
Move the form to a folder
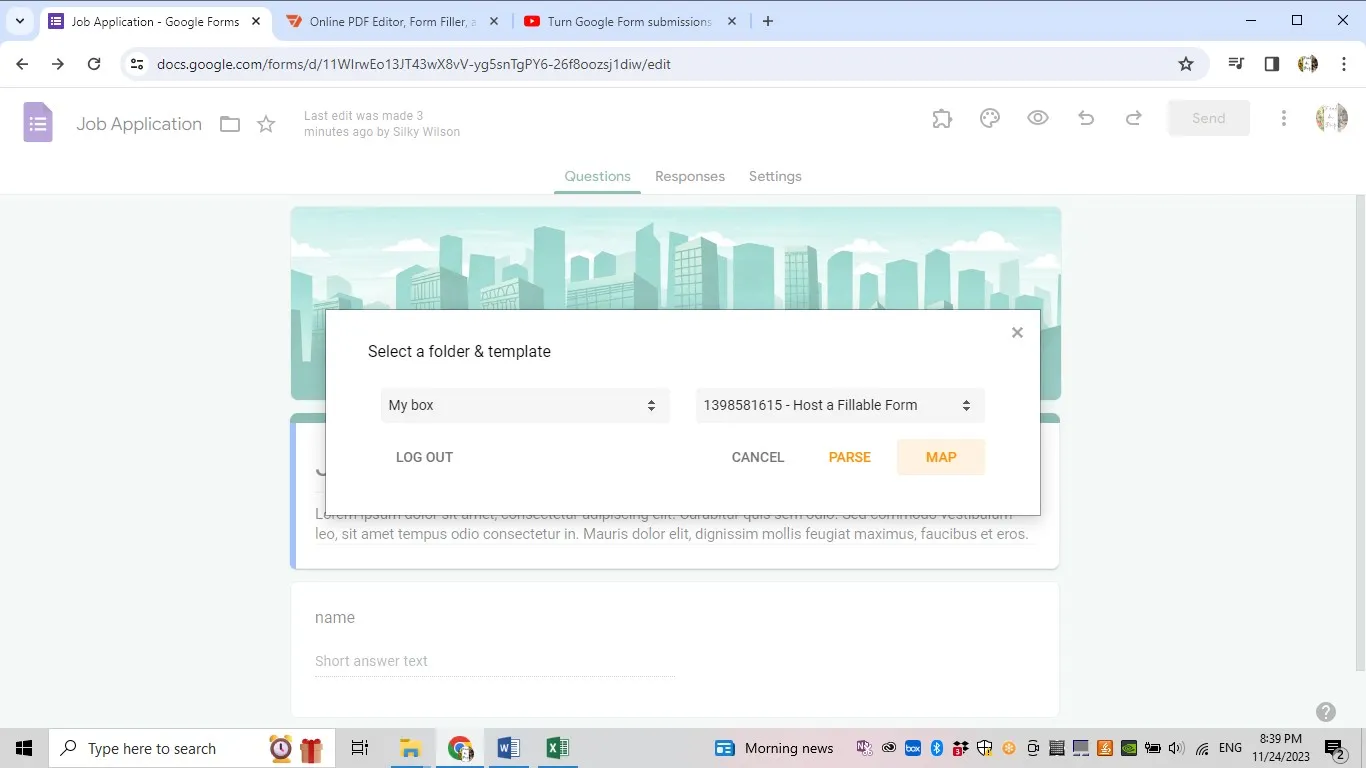click(x=229, y=123)
